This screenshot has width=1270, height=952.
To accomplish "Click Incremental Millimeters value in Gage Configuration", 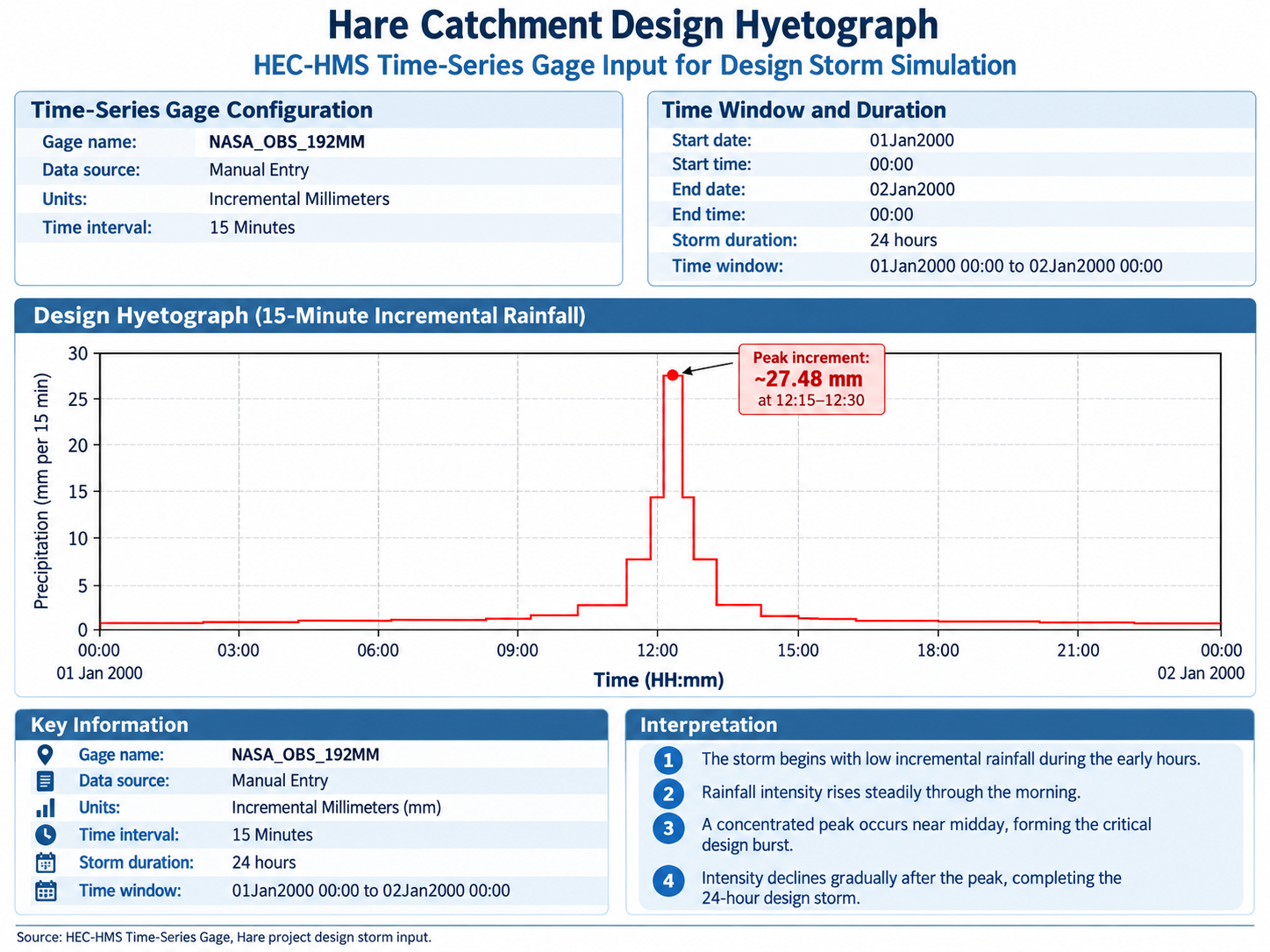I will (299, 199).
